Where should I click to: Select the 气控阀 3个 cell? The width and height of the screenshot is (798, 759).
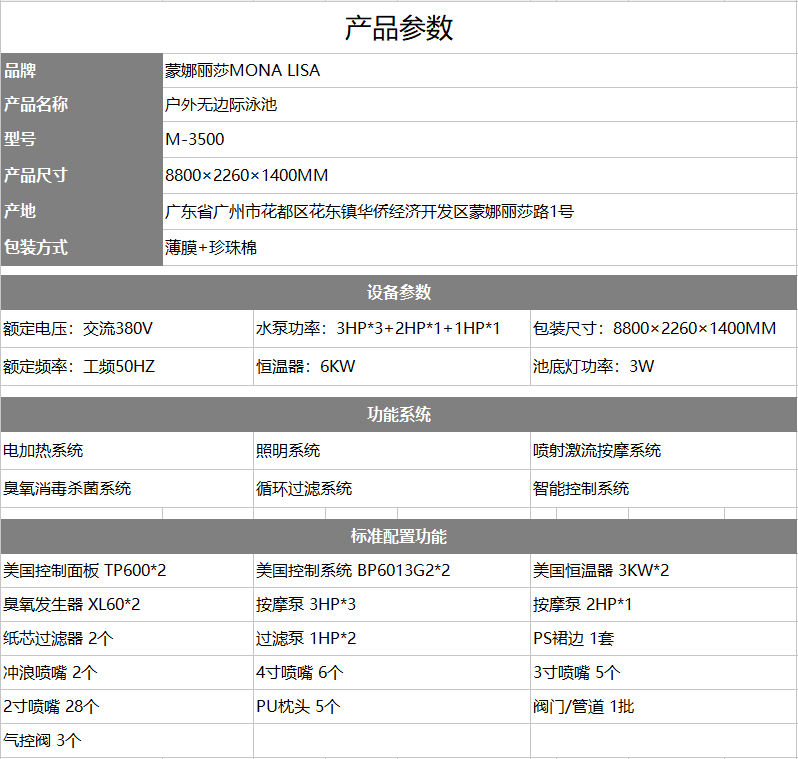pos(42,741)
